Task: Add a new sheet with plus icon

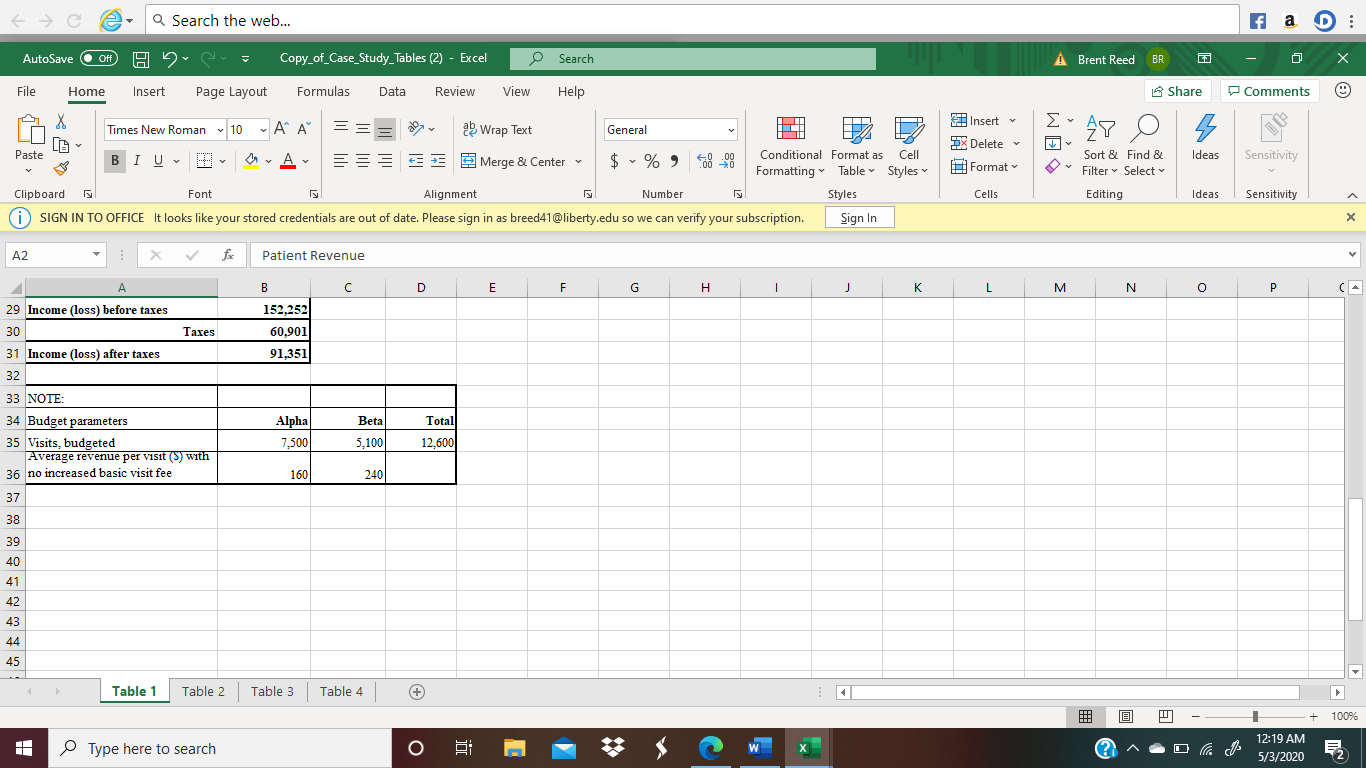Action: [x=417, y=692]
